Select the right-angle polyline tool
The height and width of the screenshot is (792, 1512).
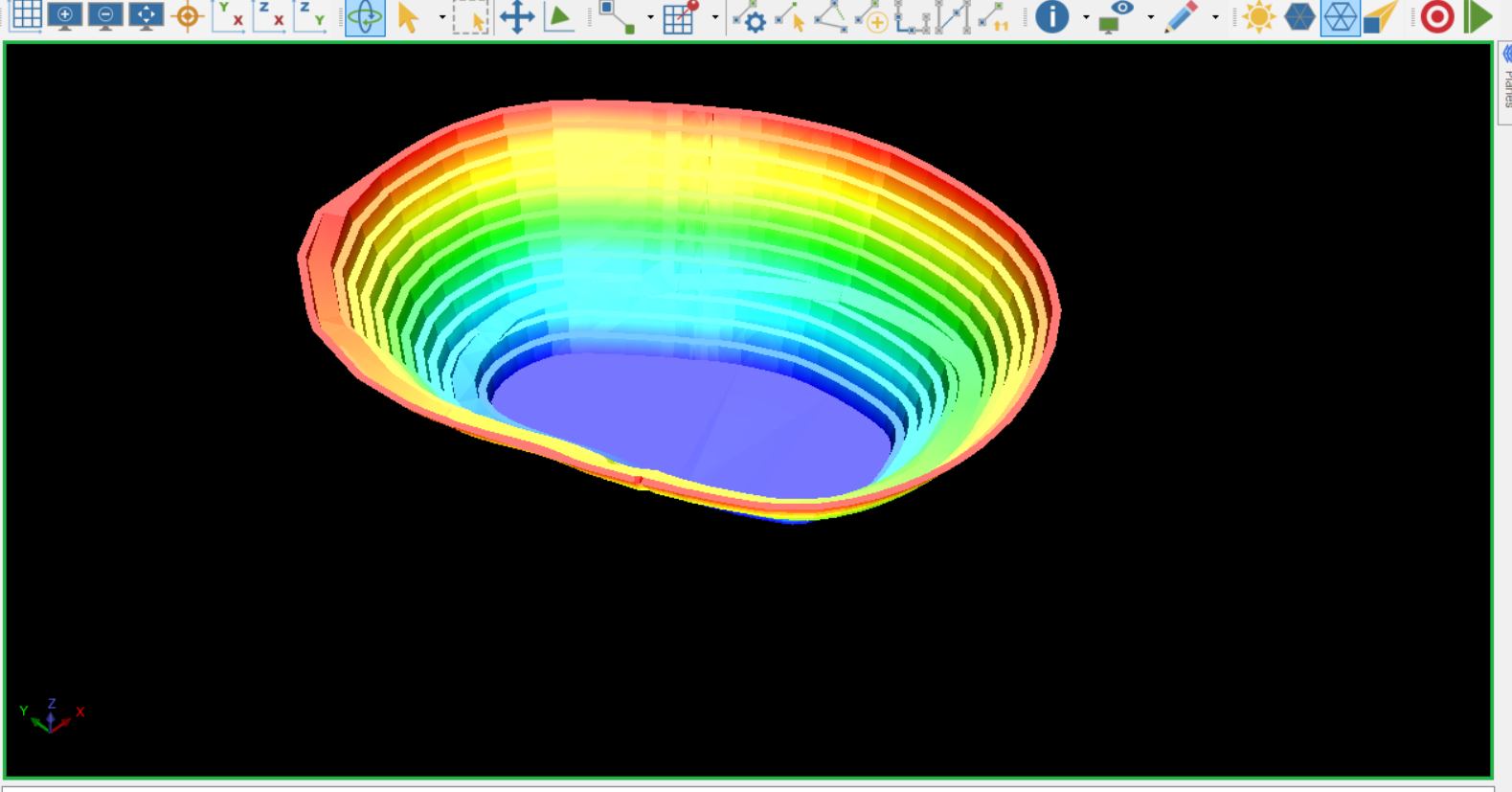click(x=912, y=17)
